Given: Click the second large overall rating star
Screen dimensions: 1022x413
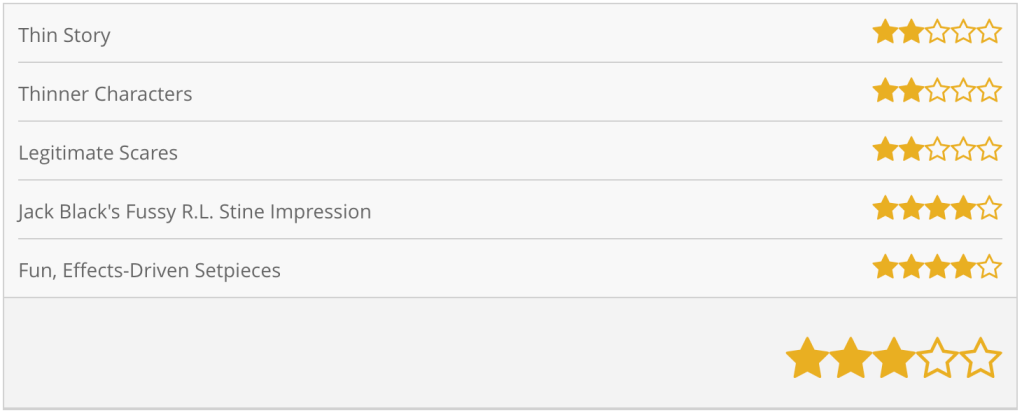Looking at the screenshot, I should [850, 359].
